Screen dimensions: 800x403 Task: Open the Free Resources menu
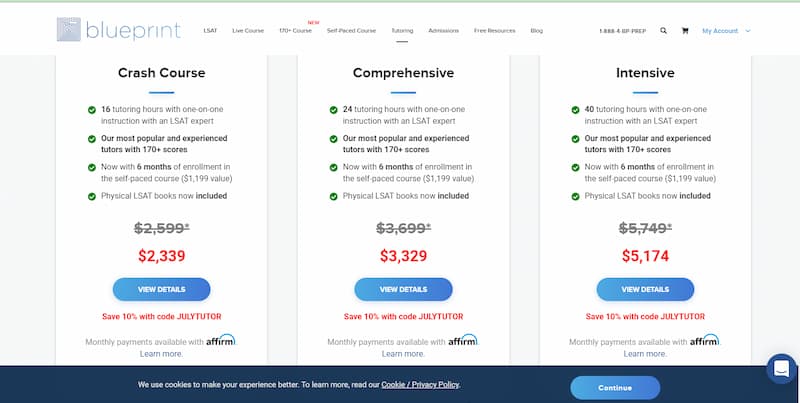click(494, 31)
